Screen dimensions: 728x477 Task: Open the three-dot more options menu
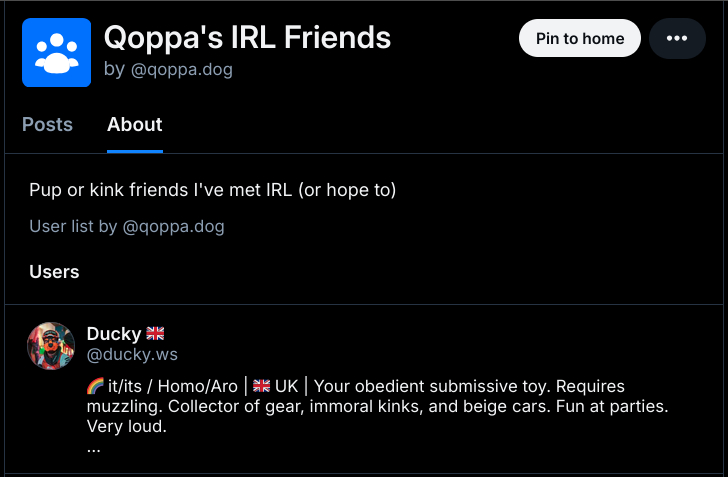(677, 38)
